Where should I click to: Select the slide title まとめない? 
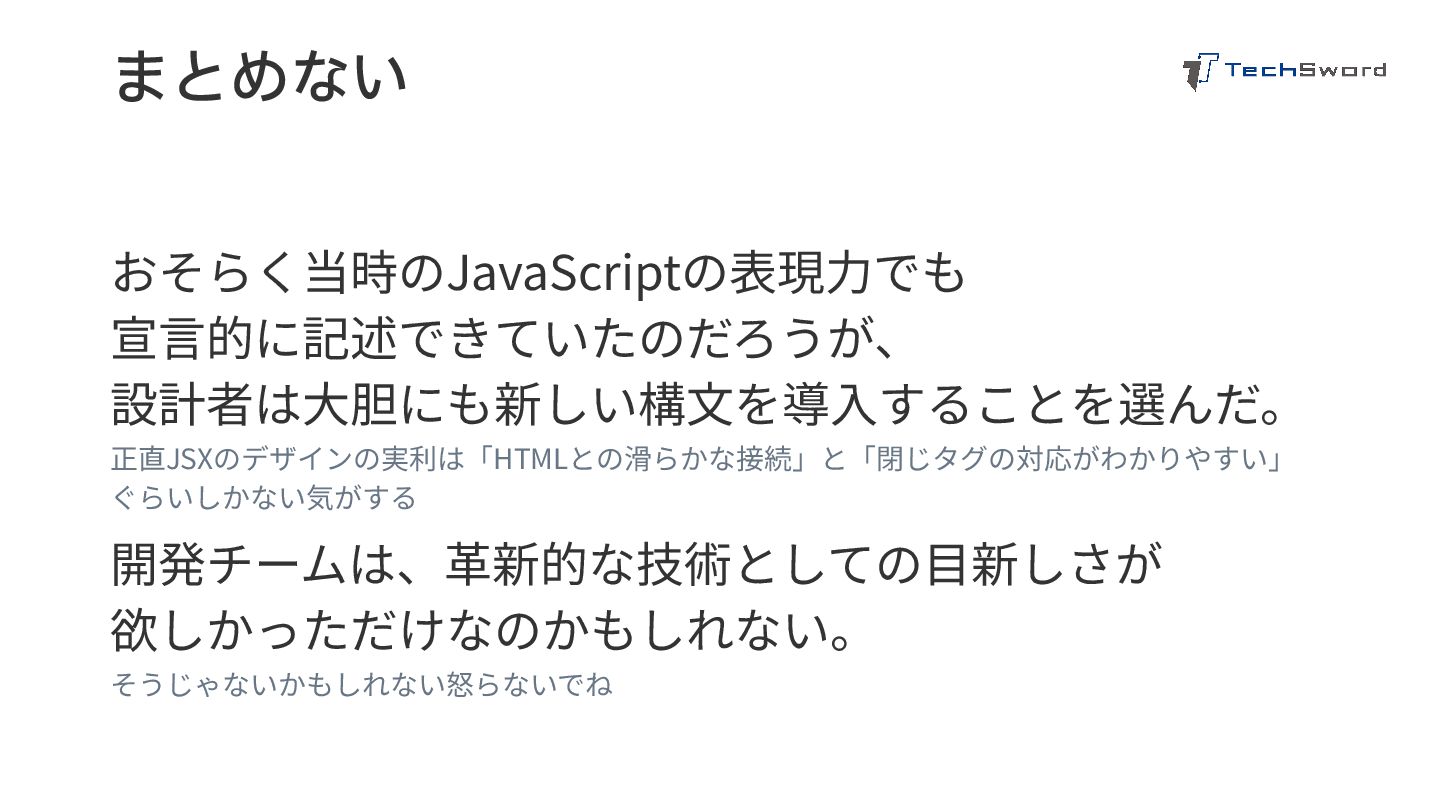260,76
